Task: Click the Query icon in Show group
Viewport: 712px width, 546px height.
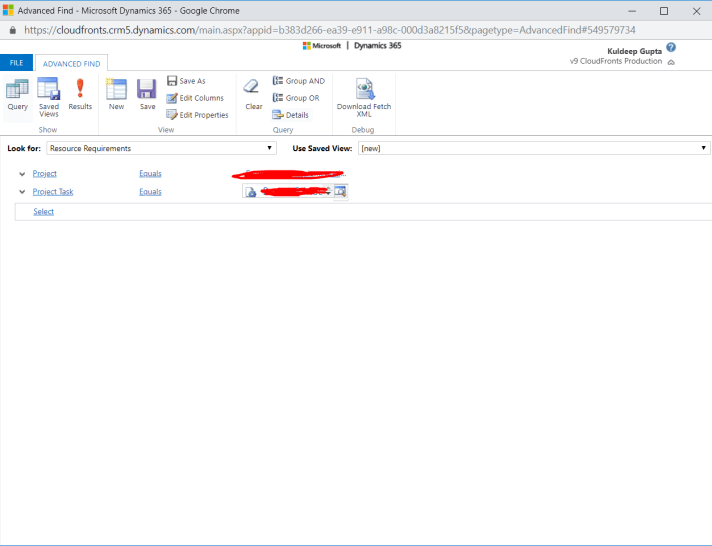Action: point(17,93)
